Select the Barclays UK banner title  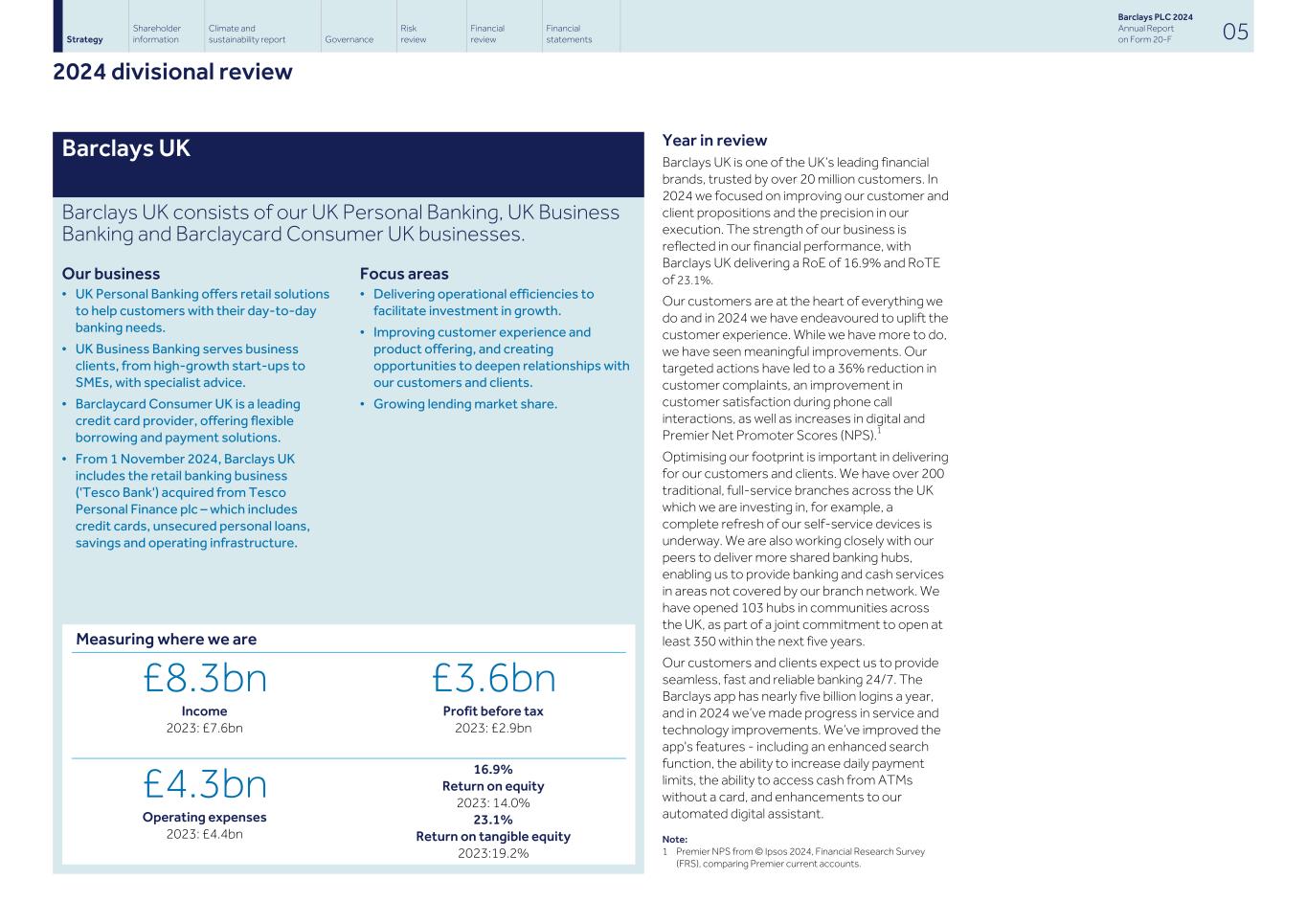[126, 148]
